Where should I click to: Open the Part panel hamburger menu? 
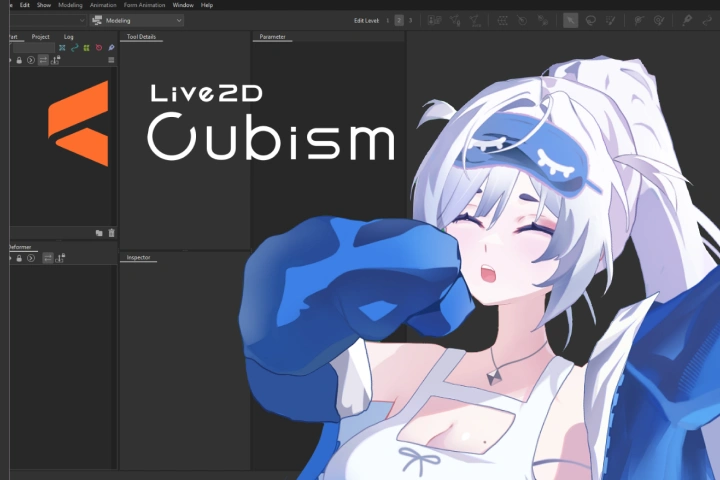click(111, 60)
